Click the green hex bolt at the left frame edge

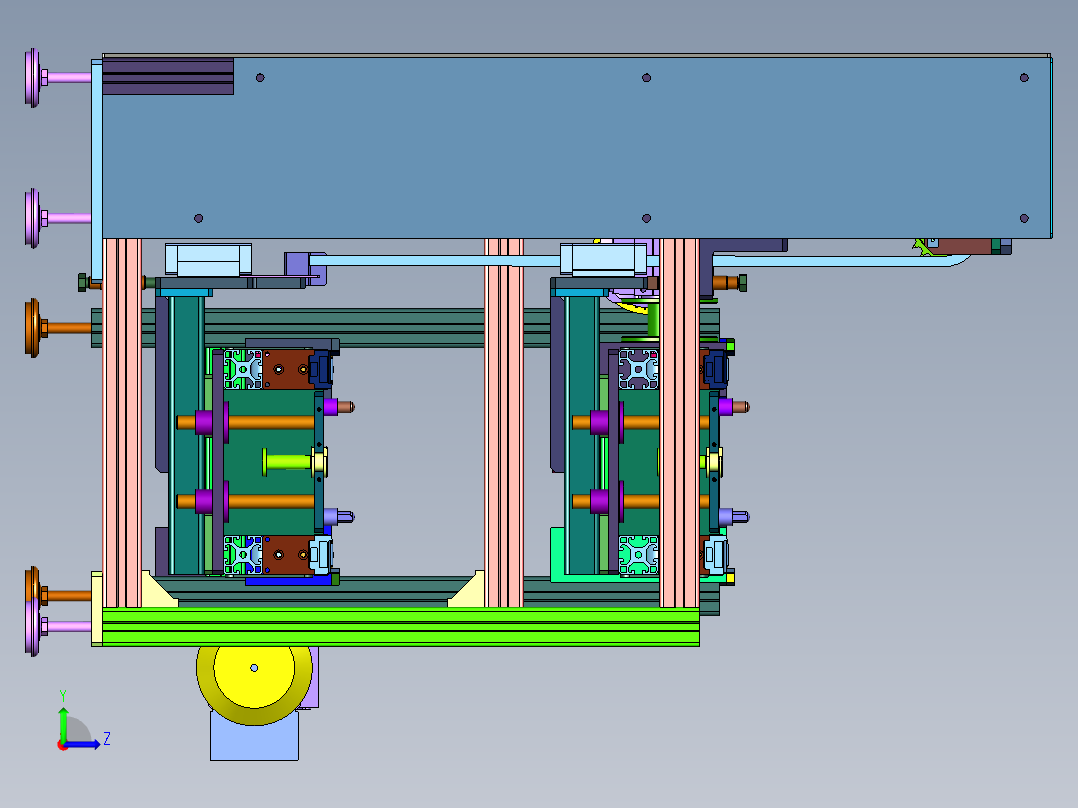82,282
